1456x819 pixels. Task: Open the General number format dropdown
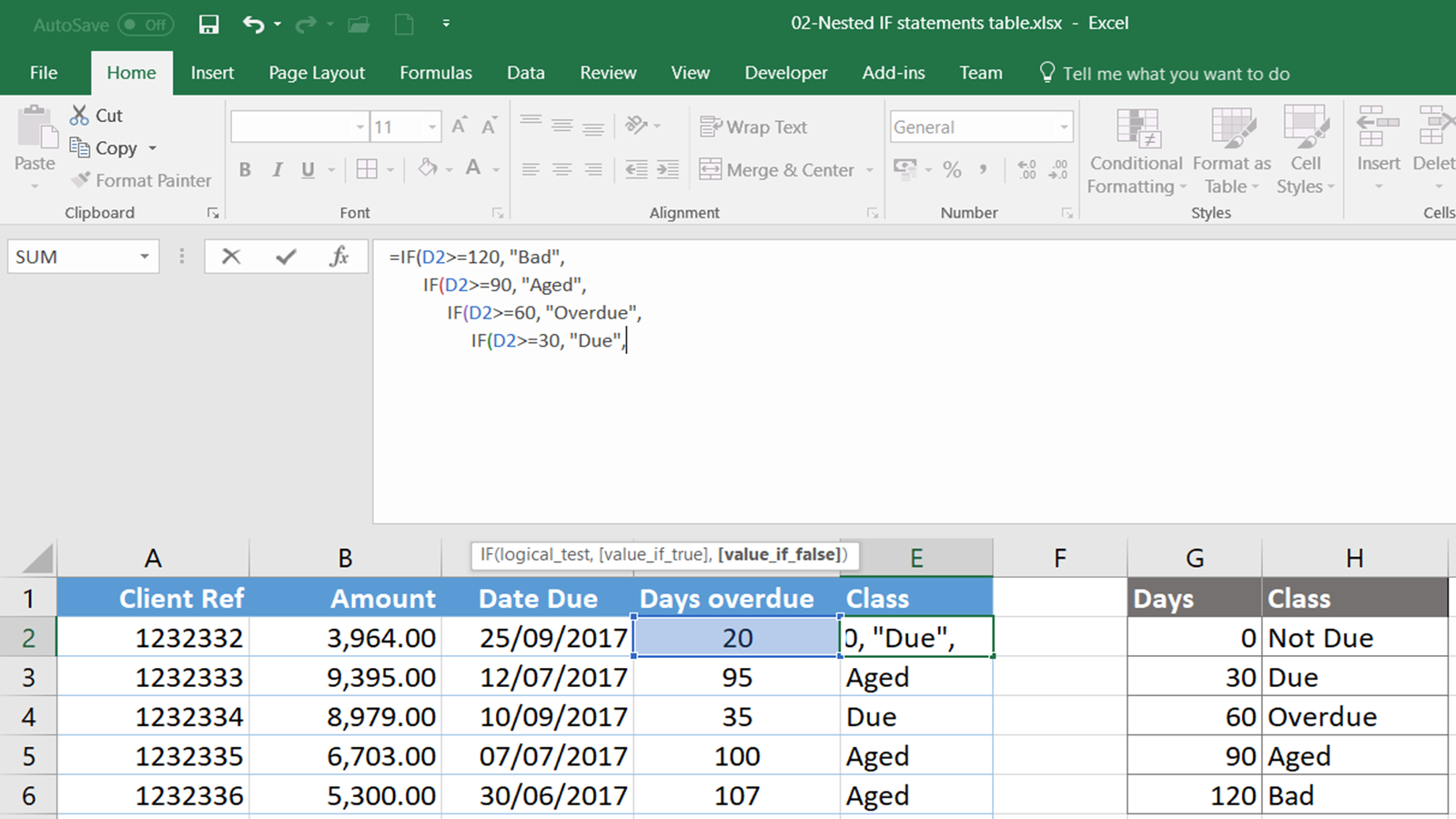[1063, 127]
